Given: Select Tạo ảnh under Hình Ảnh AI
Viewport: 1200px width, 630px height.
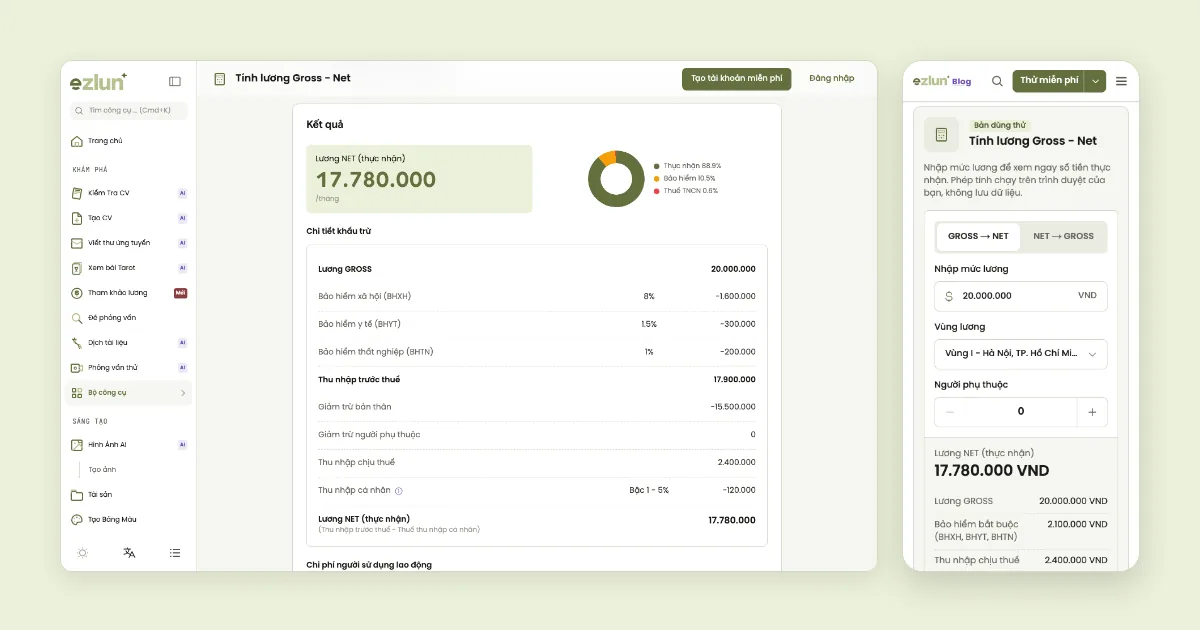Looking at the screenshot, I should (103, 470).
